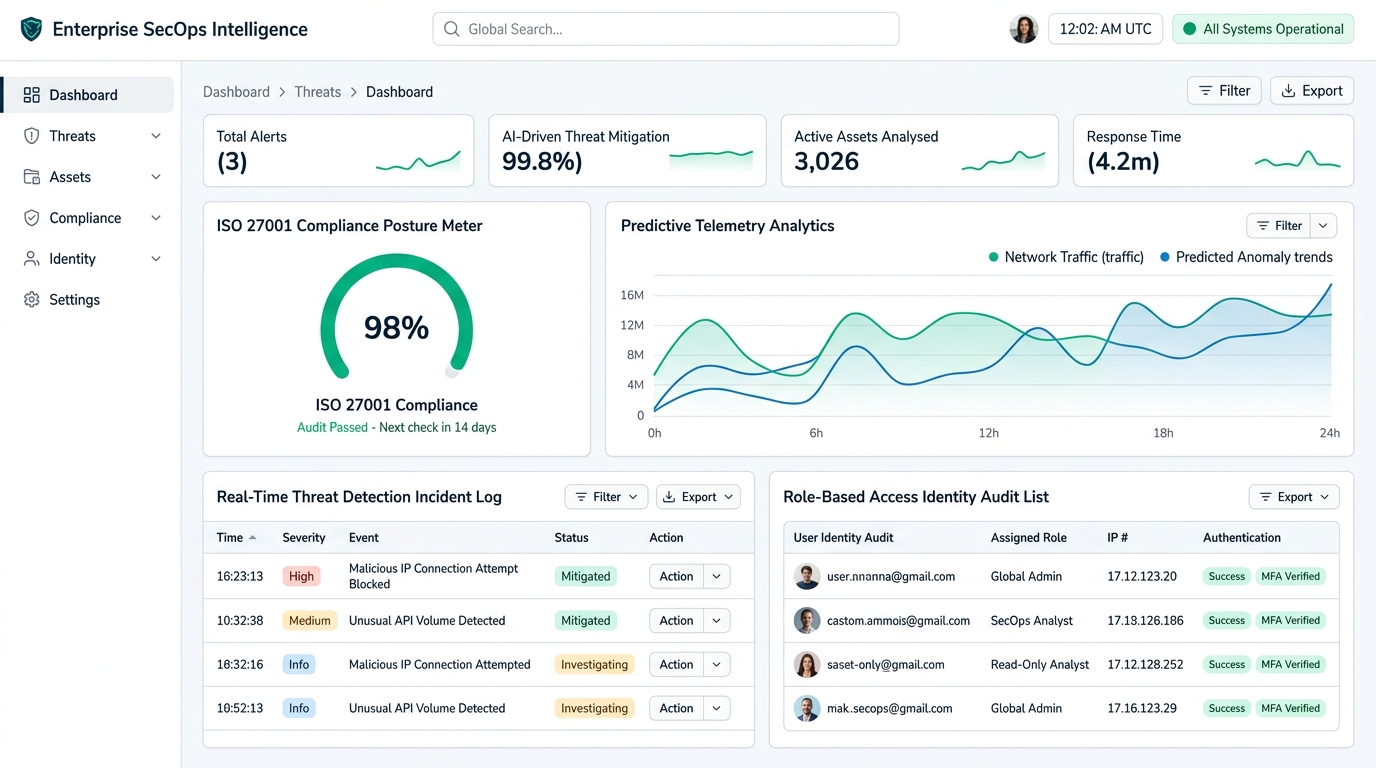Open the user profile avatar in header
The image size is (1376, 768).
pyautogui.click(x=1024, y=29)
